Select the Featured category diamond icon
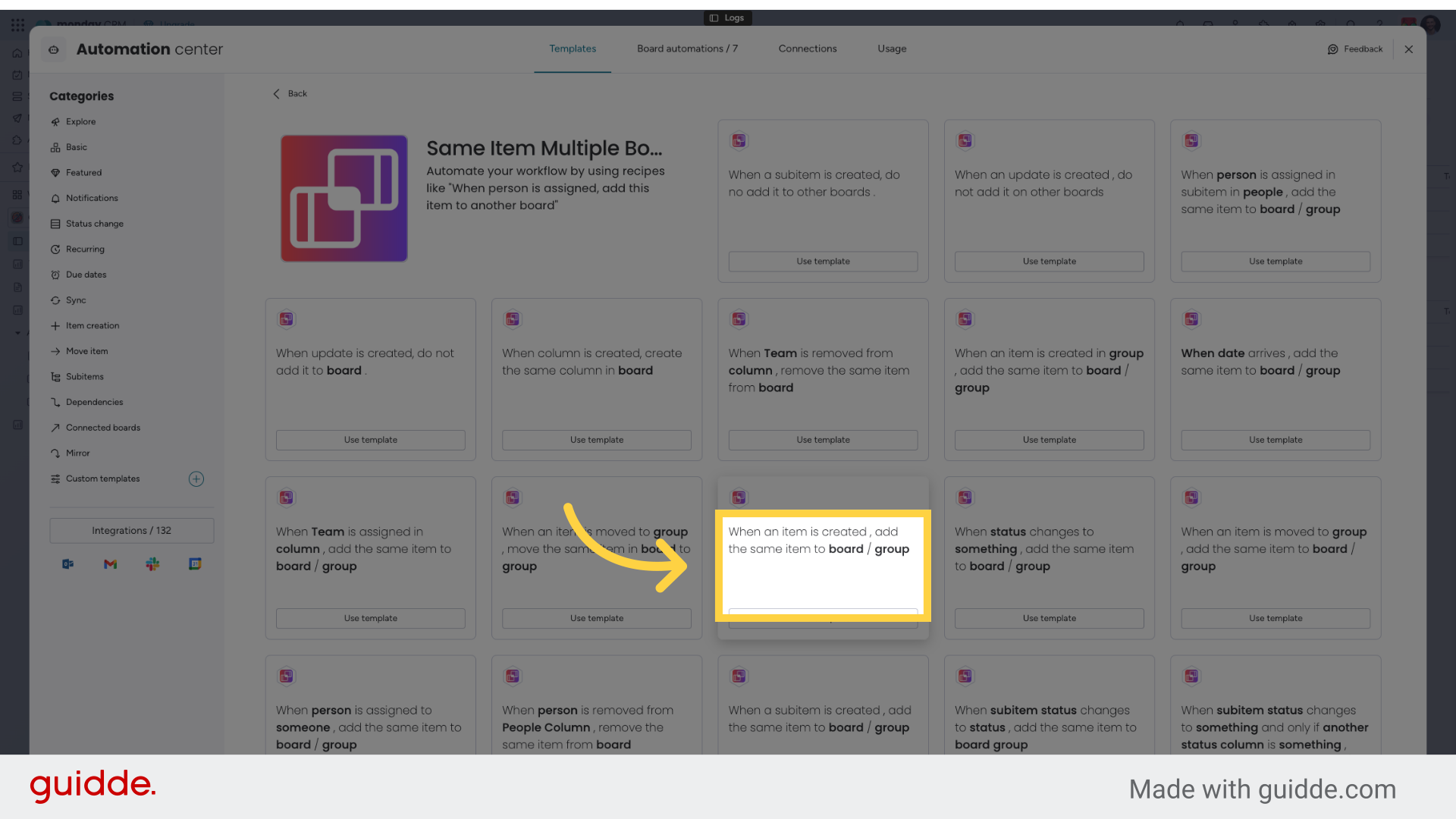Screen dimensions: 1456x819 tap(55, 173)
